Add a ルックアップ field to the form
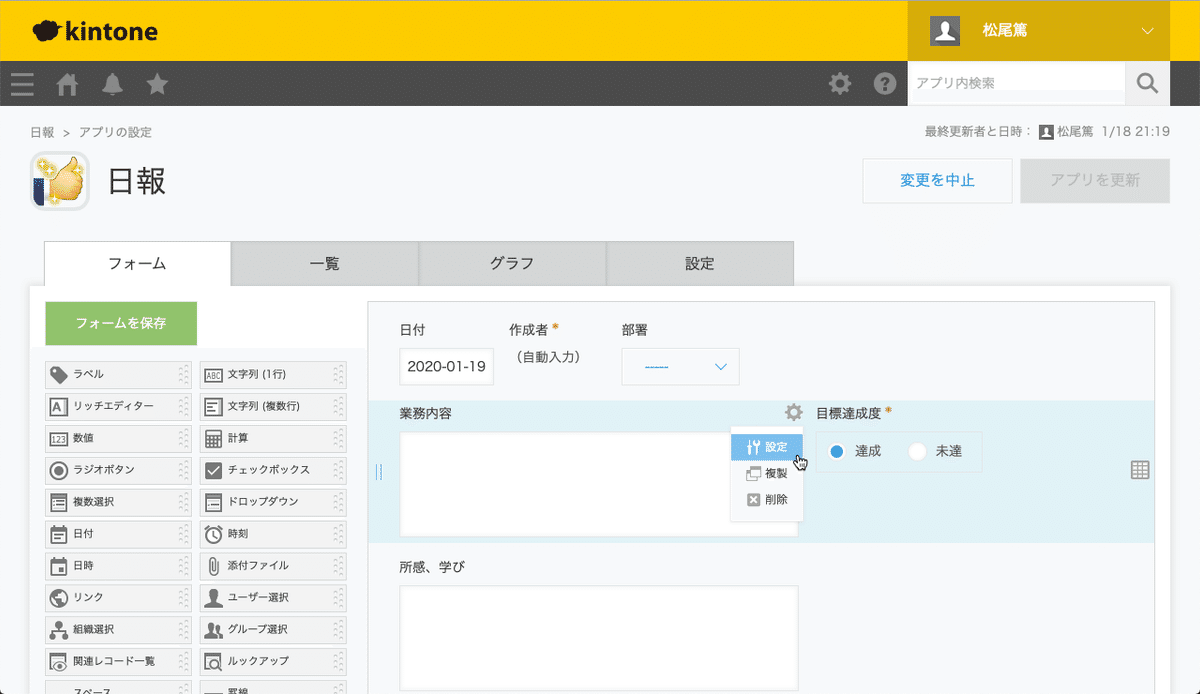Image resolution: width=1200 pixels, height=694 pixels. point(270,661)
